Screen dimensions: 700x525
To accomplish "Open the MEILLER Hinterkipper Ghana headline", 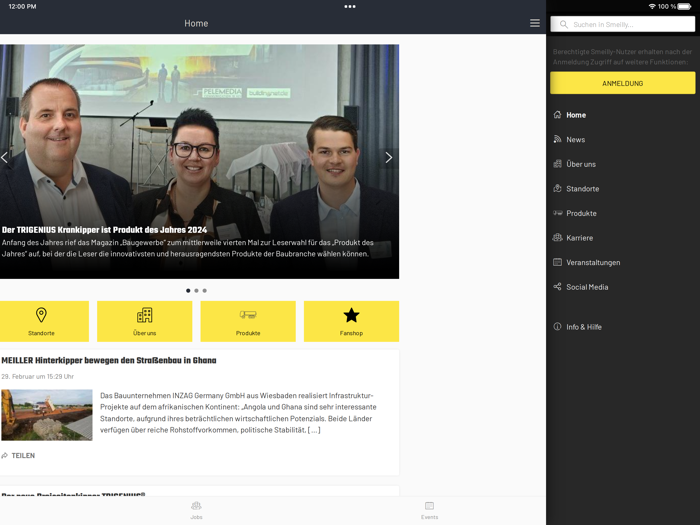I will [108, 360].
